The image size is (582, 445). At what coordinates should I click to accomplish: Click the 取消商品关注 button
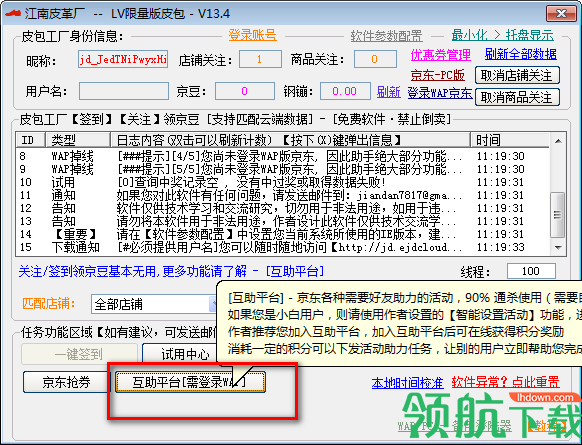[x=517, y=97]
